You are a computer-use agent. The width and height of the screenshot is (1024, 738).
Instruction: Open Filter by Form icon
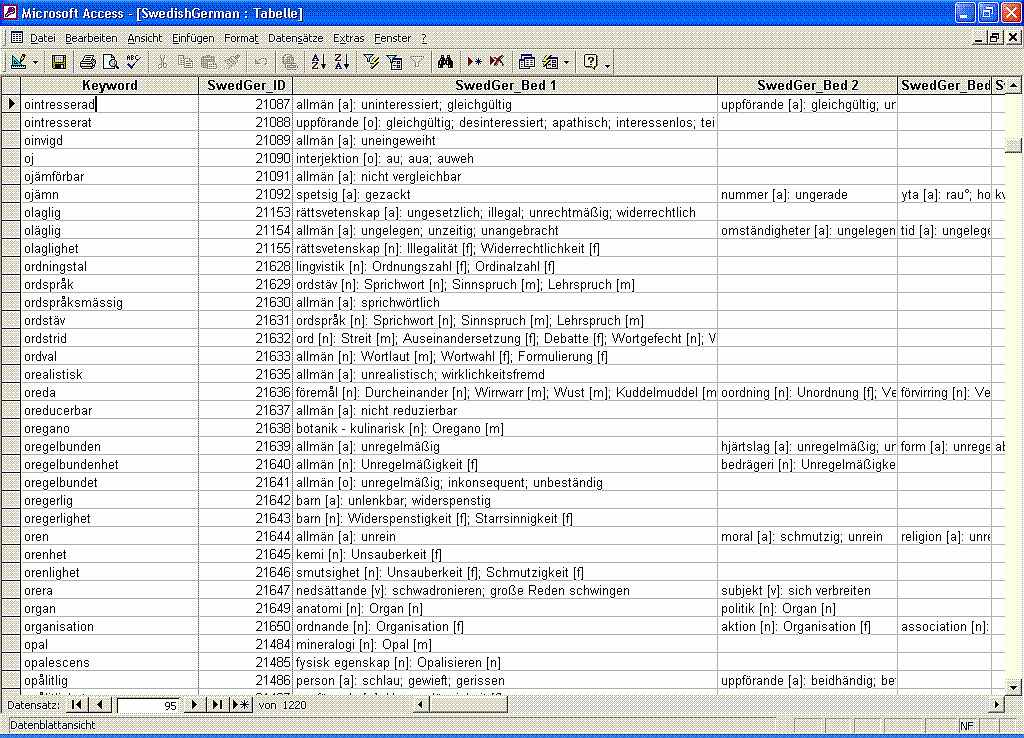point(394,62)
